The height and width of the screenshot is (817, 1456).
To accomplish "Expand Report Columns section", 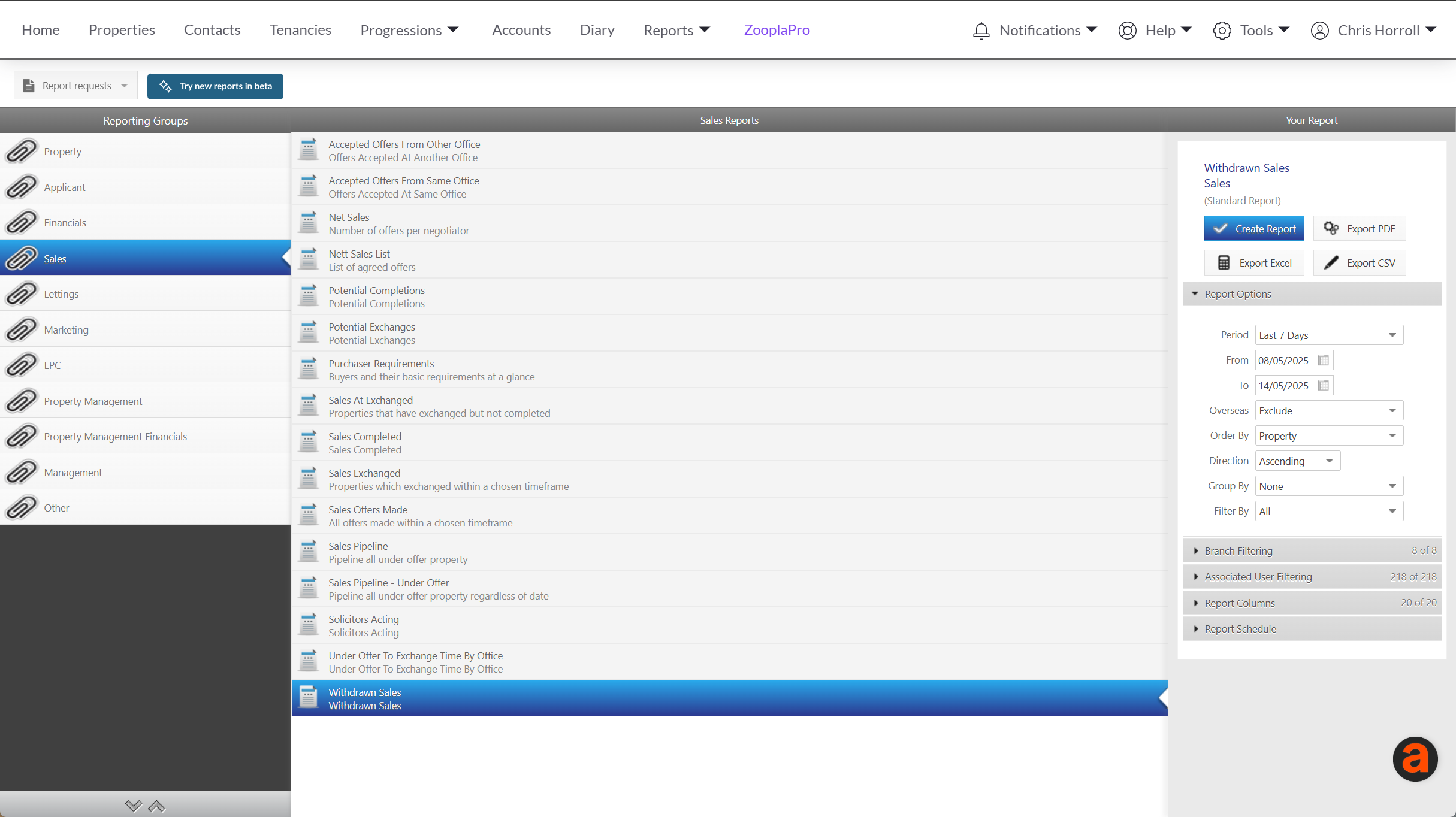I will pos(1312,603).
